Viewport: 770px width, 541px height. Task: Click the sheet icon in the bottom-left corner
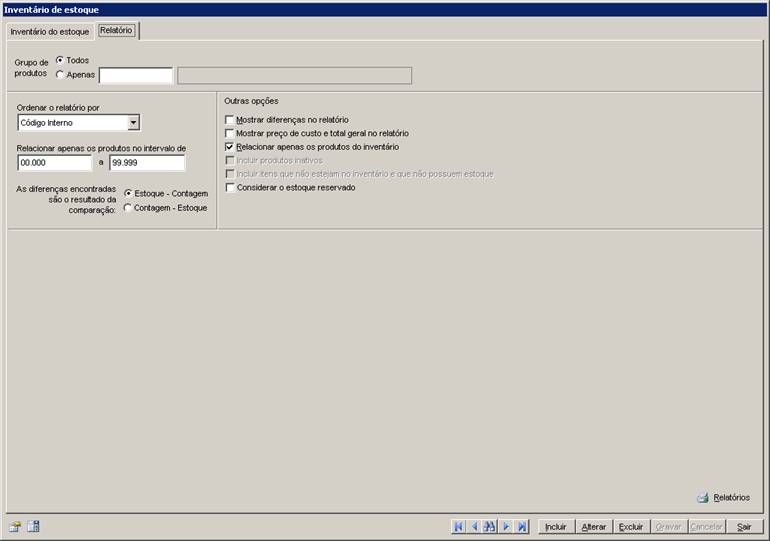pos(33,526)
